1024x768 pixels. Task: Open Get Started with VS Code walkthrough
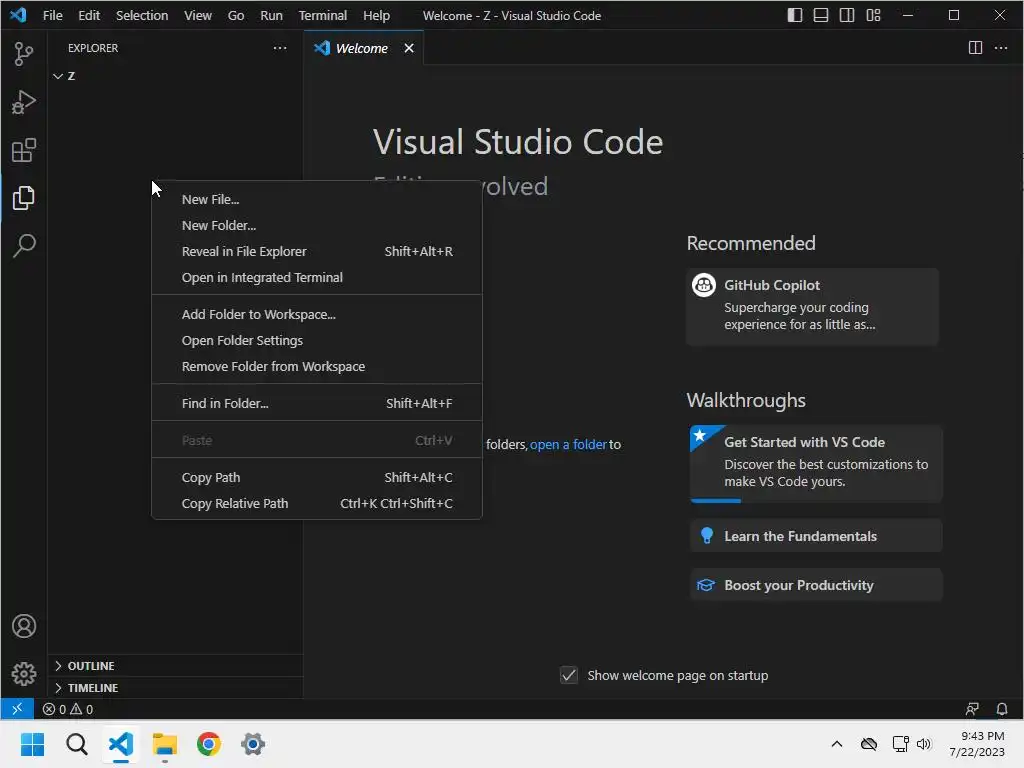(816, 463)
